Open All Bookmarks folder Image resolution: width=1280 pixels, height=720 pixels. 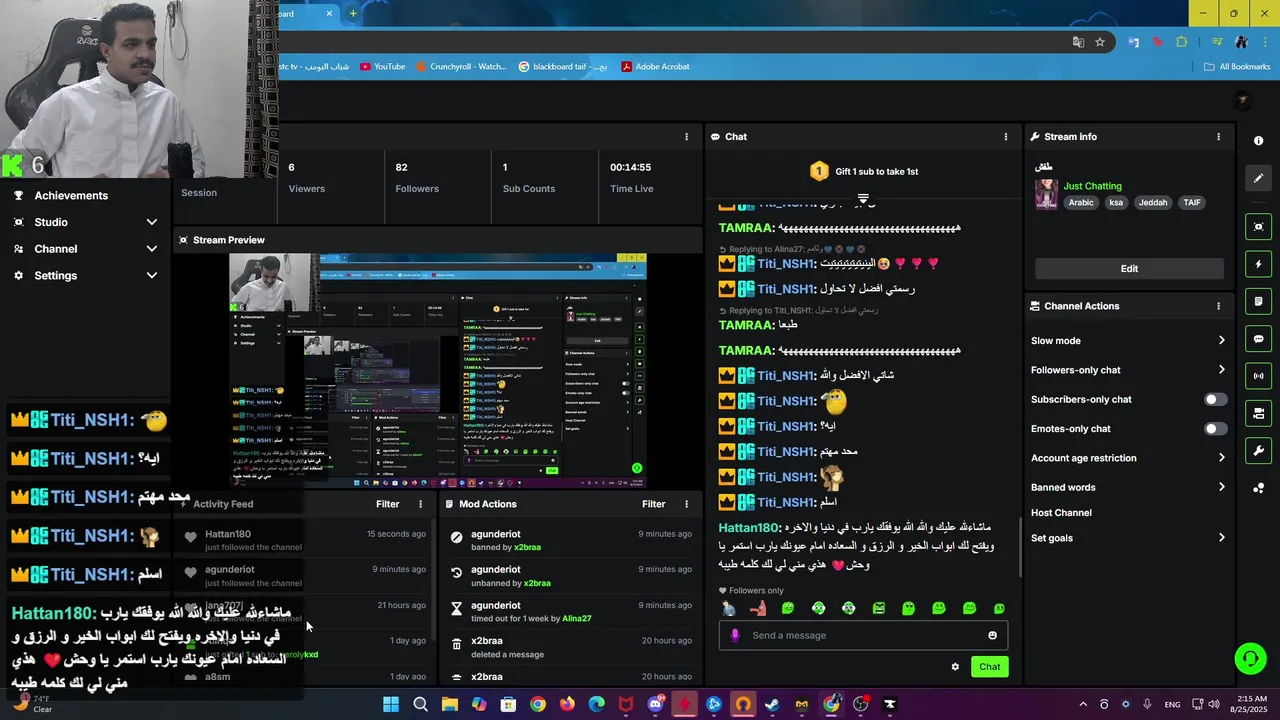1237,67
